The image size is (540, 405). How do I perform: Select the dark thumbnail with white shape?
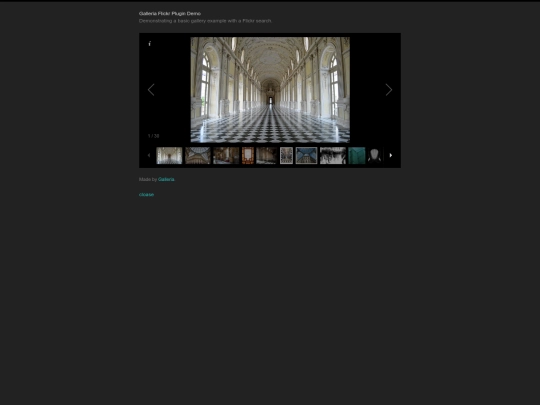375,155
